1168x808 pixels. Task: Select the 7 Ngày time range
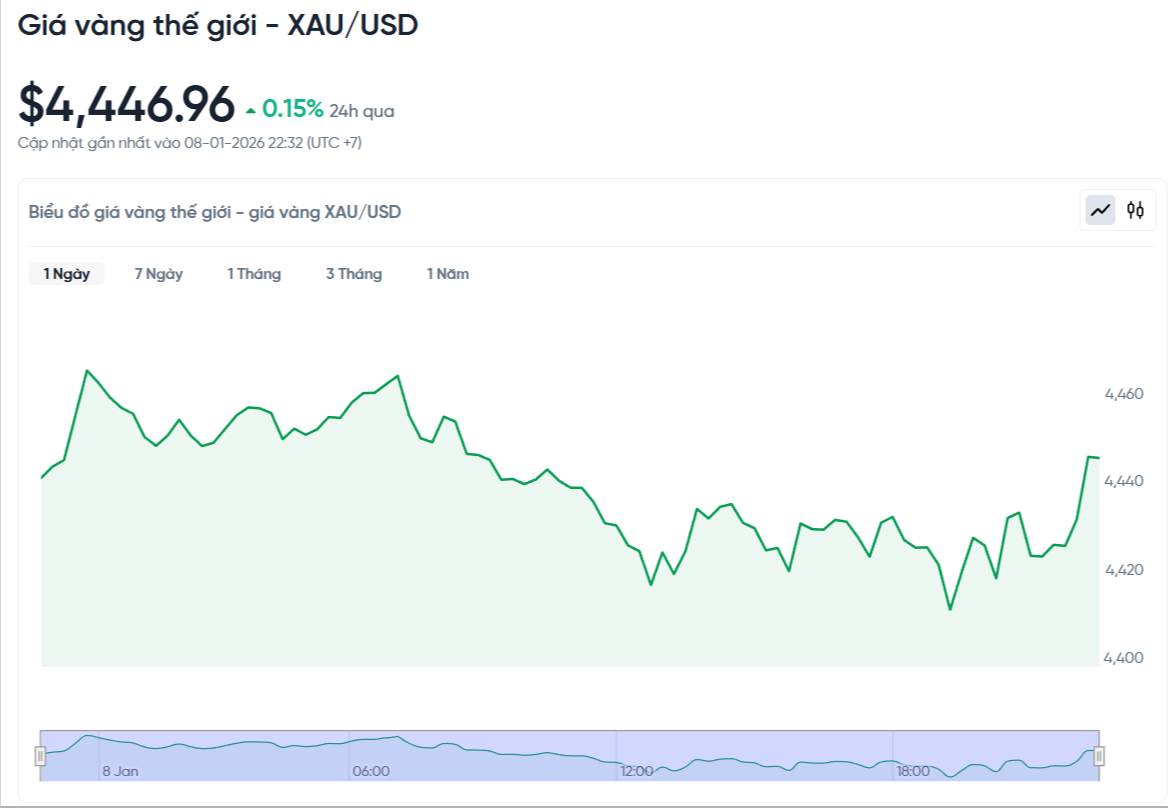[x=159, y=274]
